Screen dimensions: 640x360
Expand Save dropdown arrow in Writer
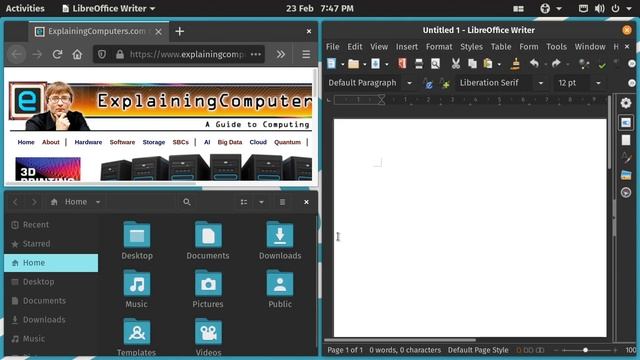[387, 64]
